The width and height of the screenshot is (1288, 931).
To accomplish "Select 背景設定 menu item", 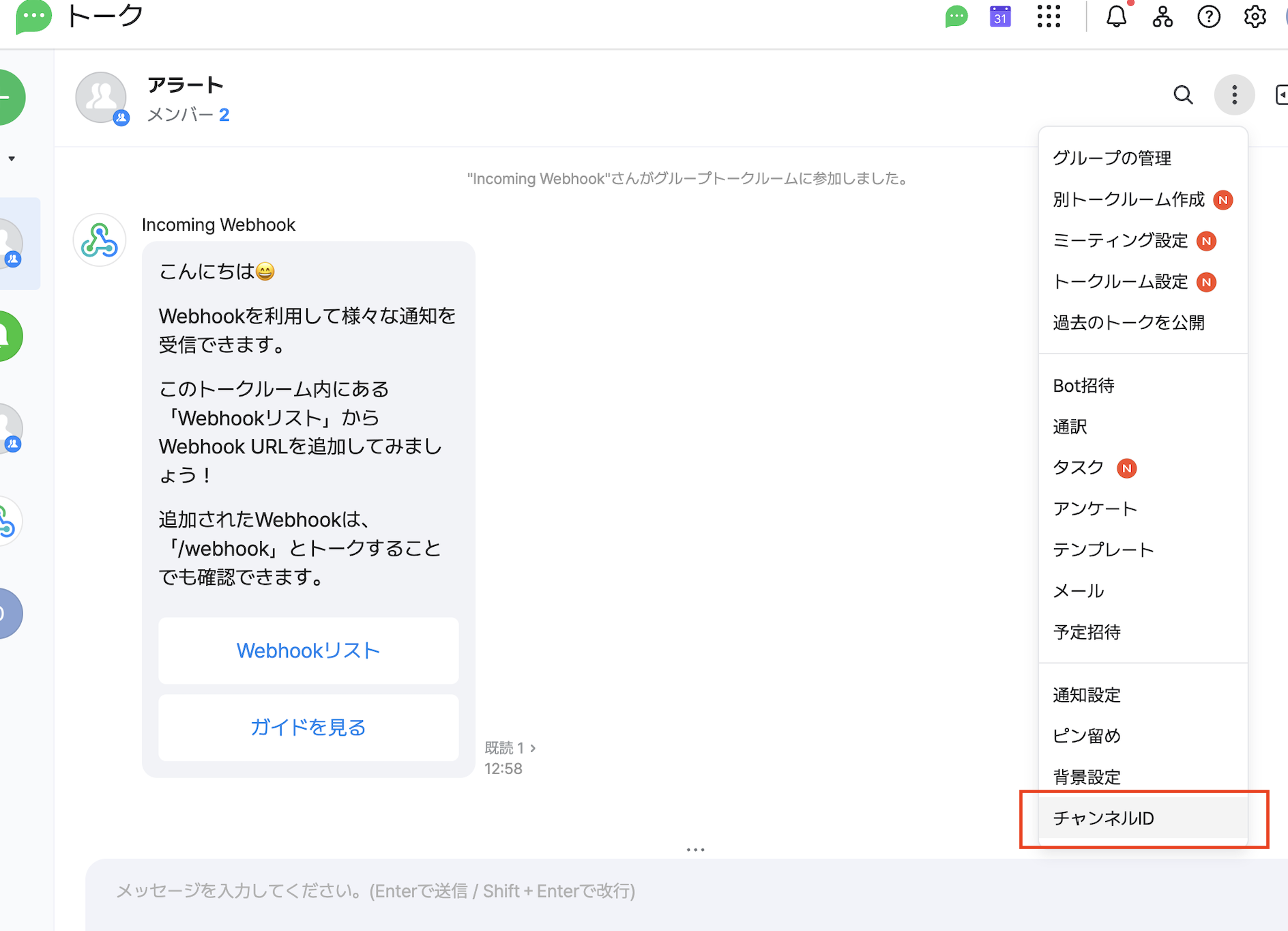I will click(1143, 777).
